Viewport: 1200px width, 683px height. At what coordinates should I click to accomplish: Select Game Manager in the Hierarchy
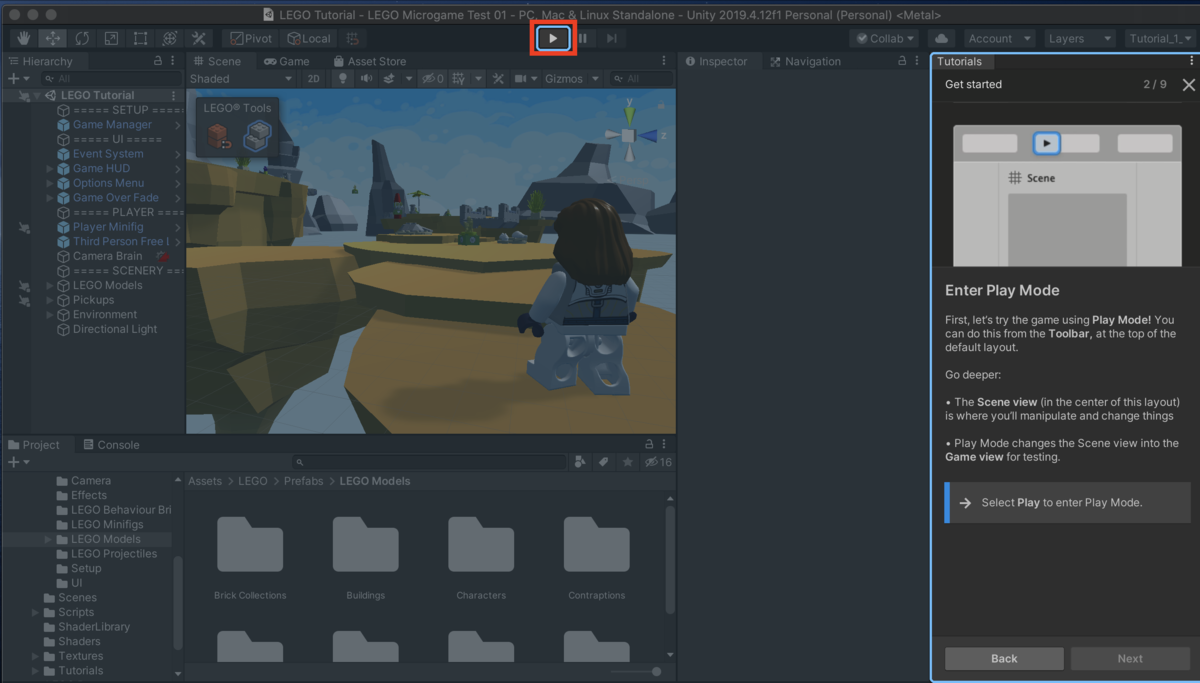click(x=112, y=125)
